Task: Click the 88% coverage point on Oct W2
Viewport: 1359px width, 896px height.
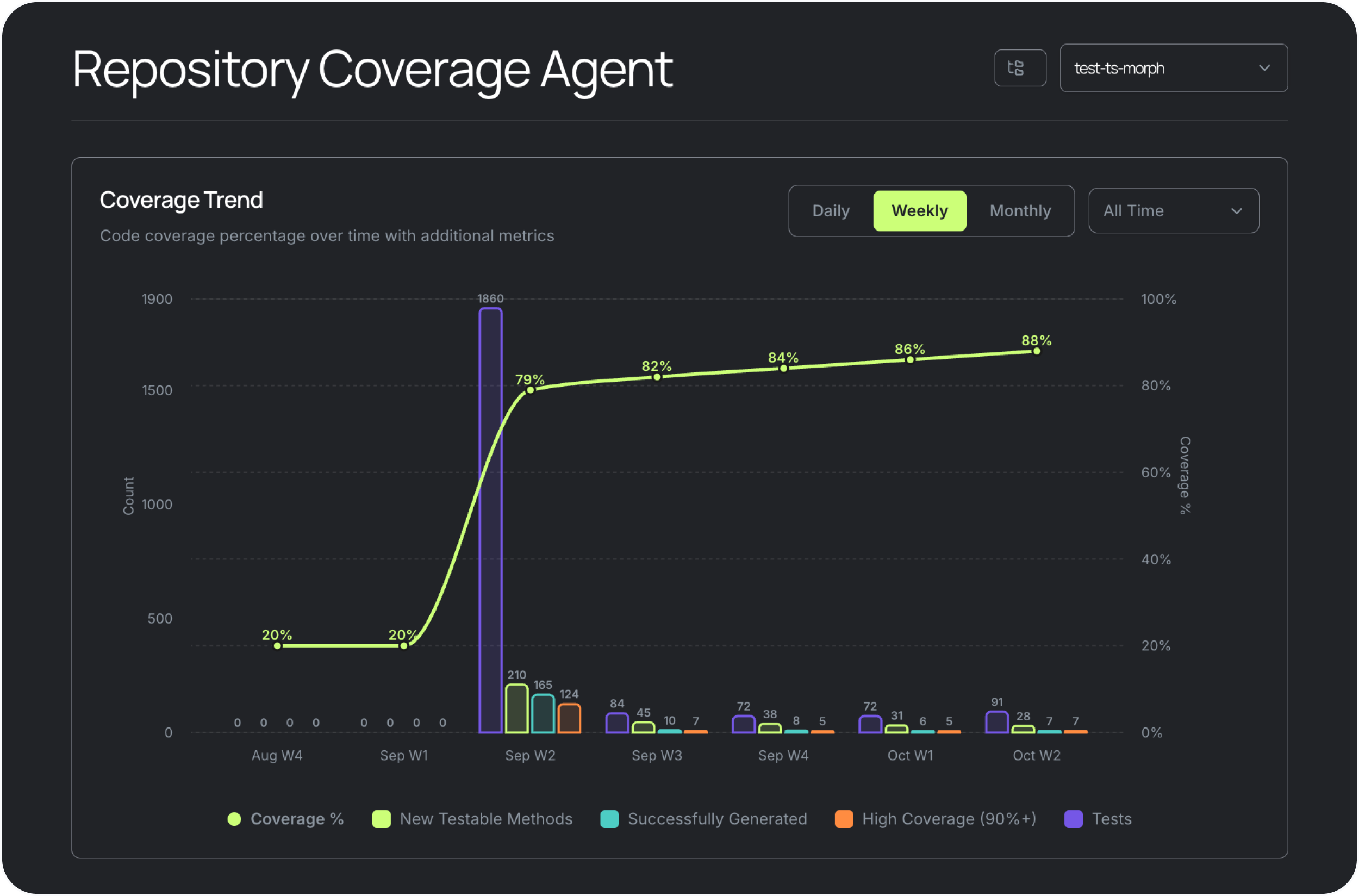Action: tap(1036, 351)
